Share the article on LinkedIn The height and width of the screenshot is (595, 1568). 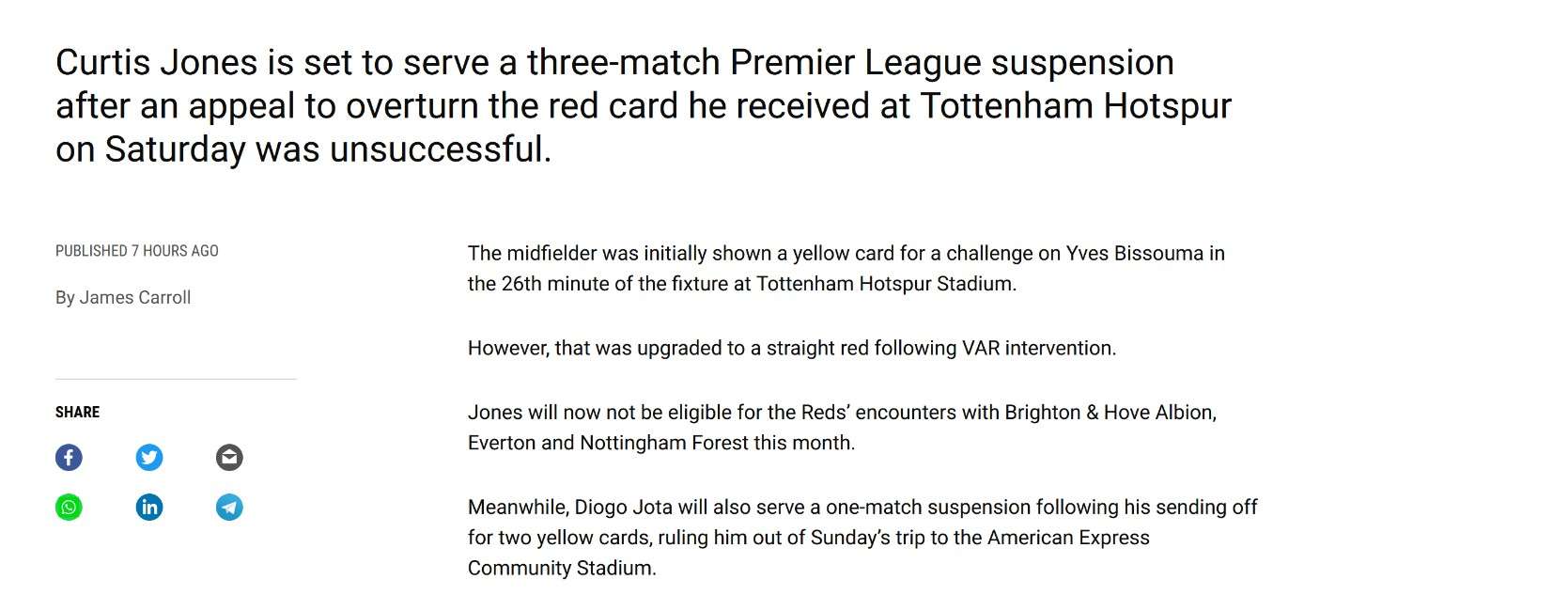[149, 508]
